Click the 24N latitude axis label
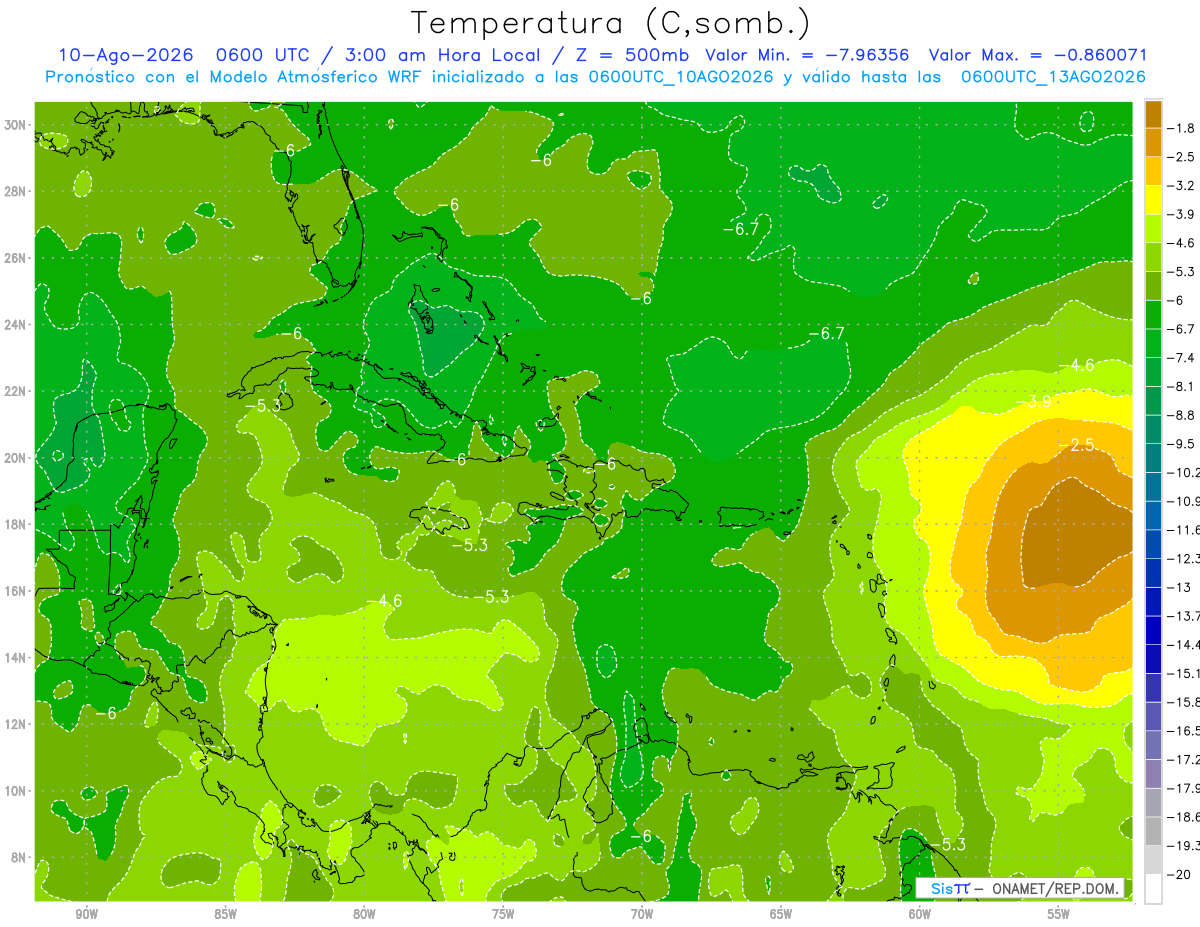This screenshot has width=1200, height=927. coord(14,325)
